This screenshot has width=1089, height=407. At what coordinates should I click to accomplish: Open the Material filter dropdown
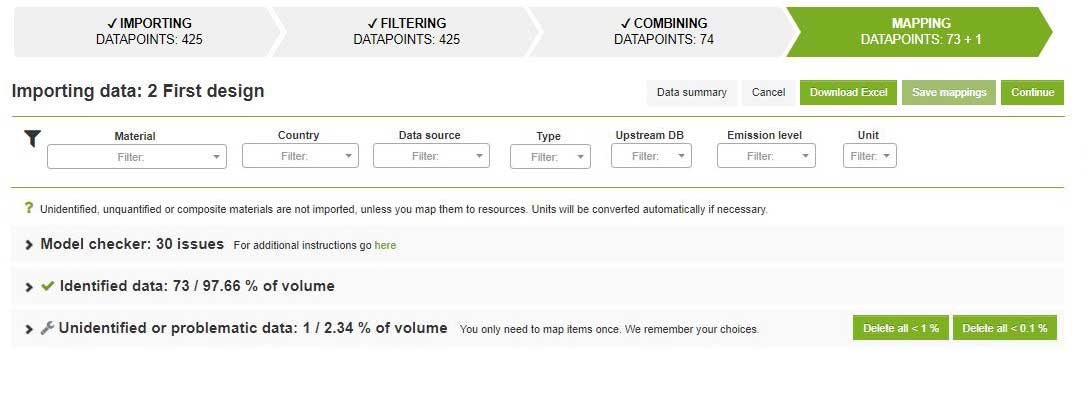[137, 157]
